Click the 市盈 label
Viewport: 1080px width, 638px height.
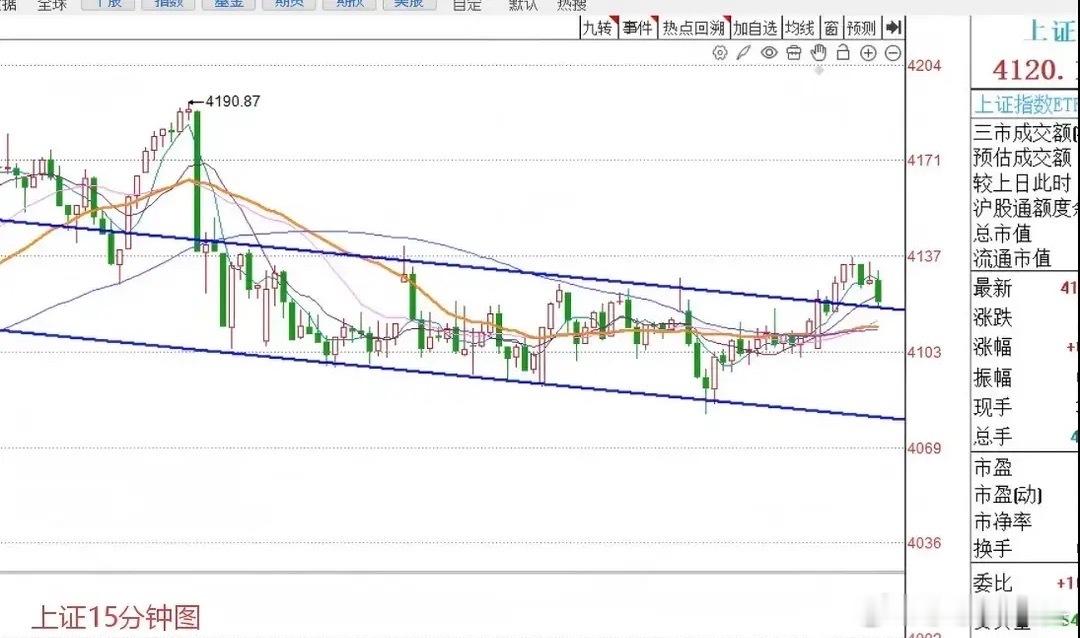(x=993, y=468)
